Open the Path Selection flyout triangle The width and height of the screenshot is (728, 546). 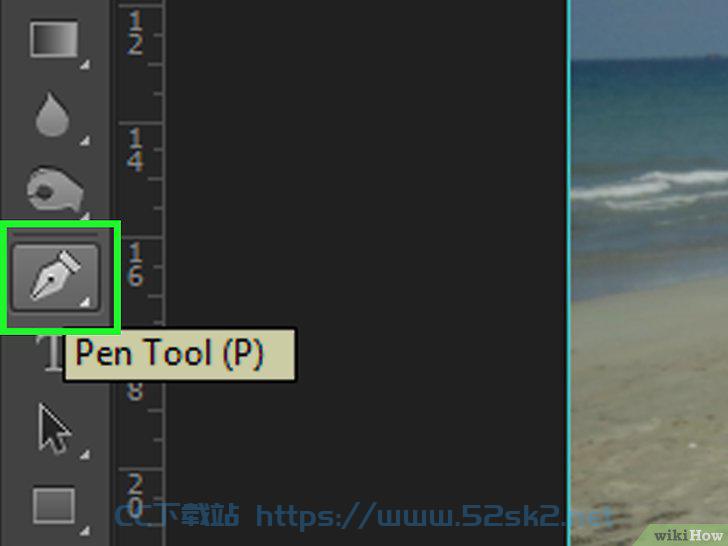click(x=84, y=455)
